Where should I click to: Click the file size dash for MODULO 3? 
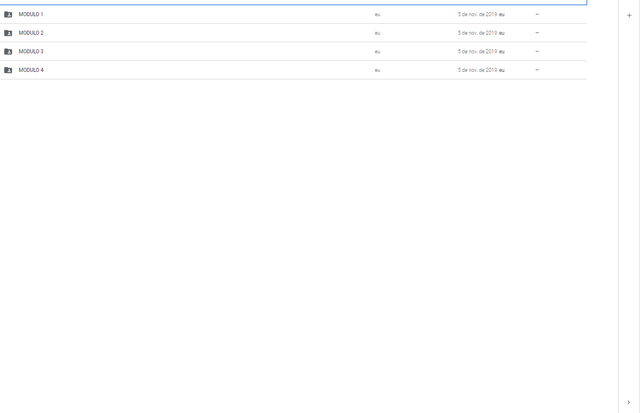tap(537, 51)
